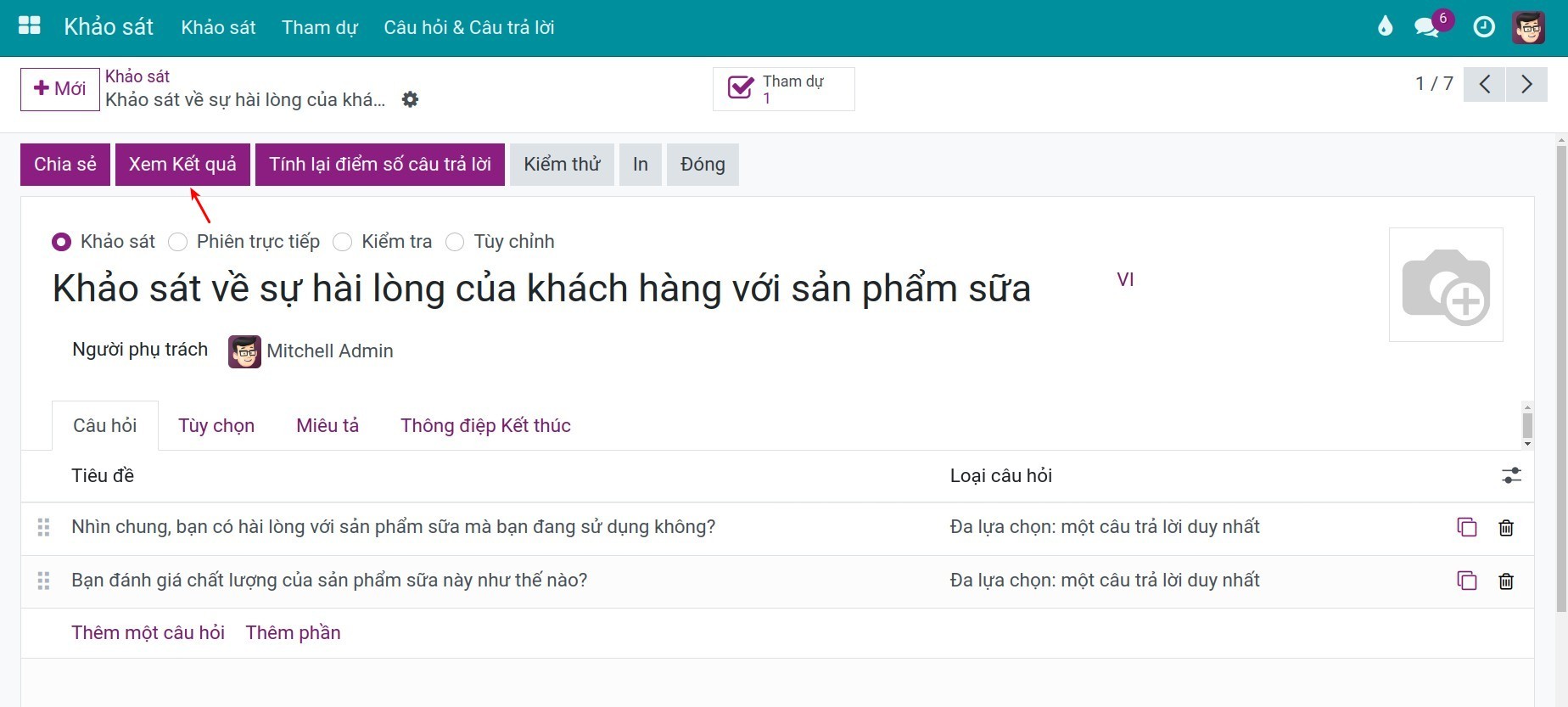Open the apps grid menu icon
This screenshot has width=1568, height=707.
(30, 26)
